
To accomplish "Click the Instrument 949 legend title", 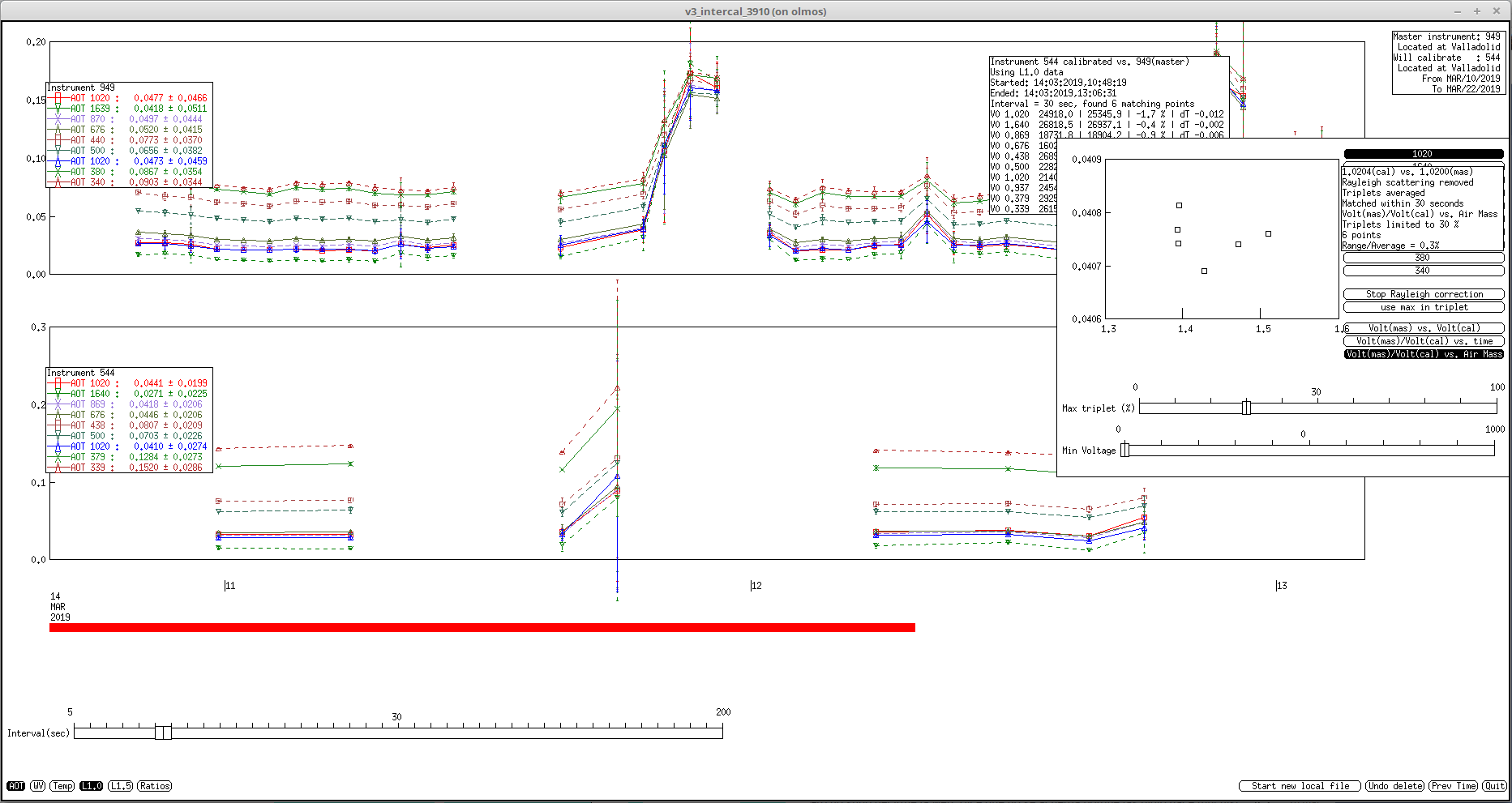I will (81, 88).
